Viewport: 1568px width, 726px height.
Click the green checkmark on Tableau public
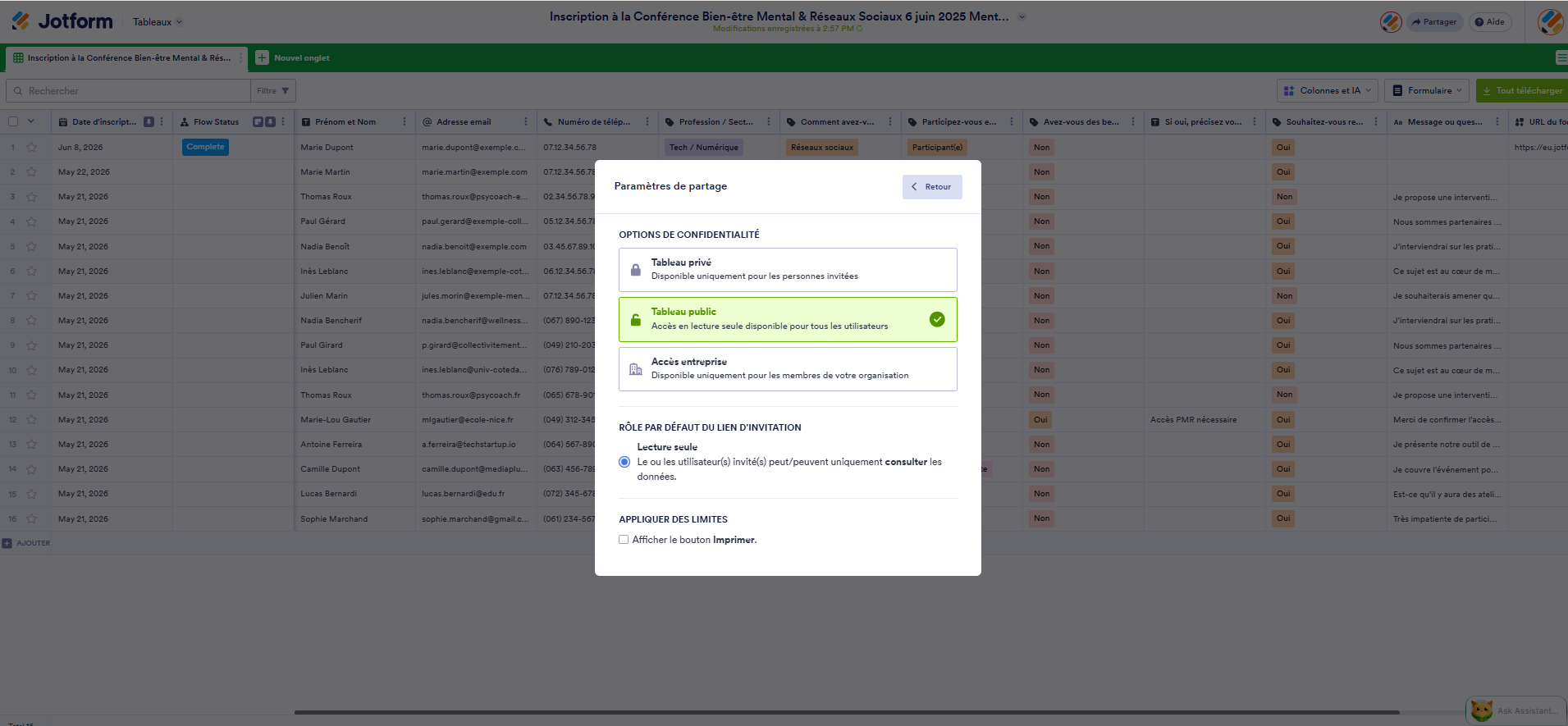937,320
